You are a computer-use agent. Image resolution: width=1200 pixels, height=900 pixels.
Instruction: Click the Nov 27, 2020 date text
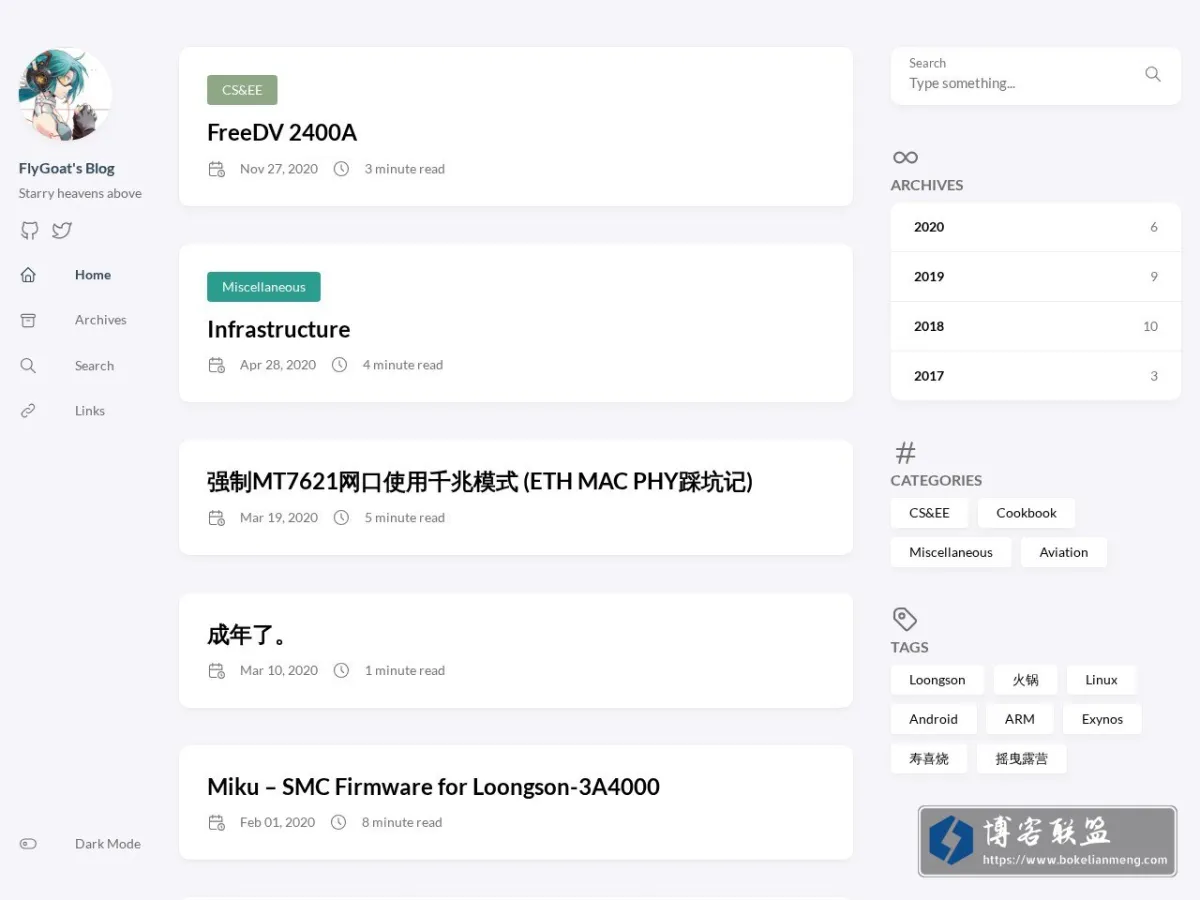coord(279,169)
